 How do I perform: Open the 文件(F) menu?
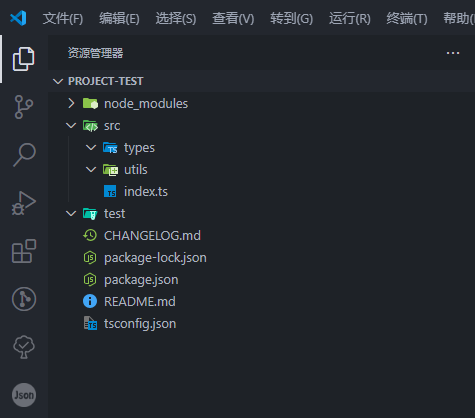pos(63,18)
